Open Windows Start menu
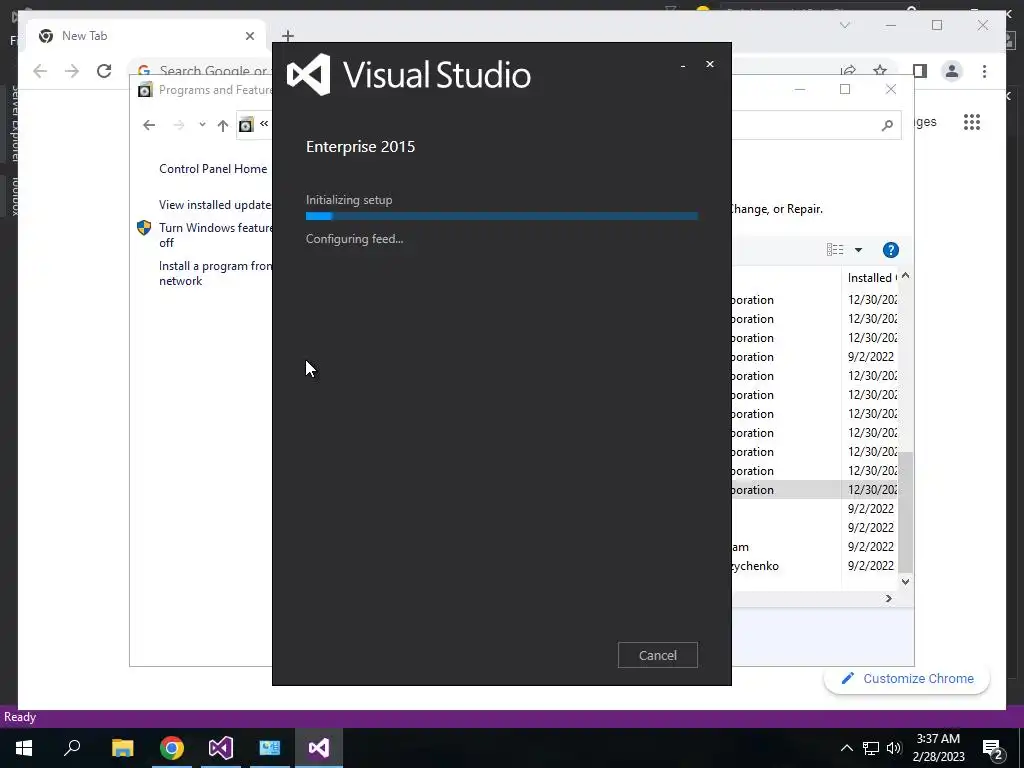The image size is (1024, 768). (24, 748)
